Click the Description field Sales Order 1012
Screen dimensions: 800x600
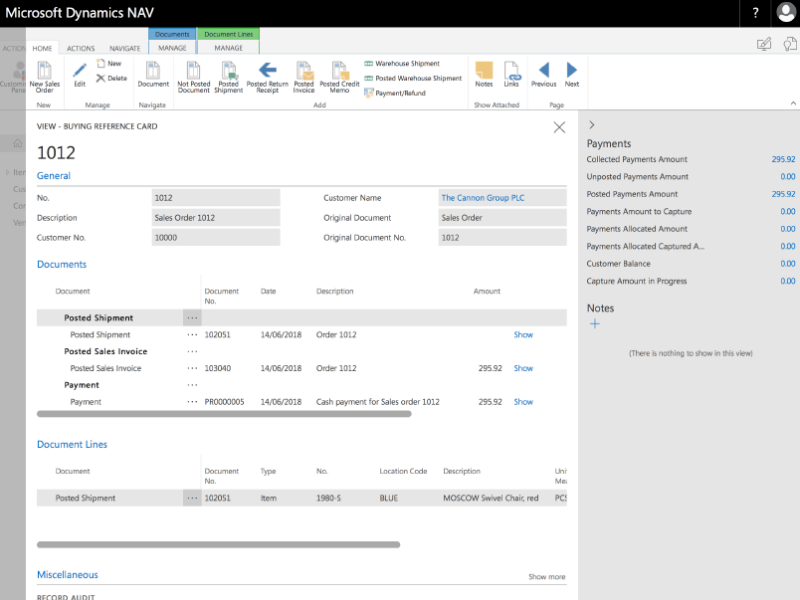point(216,218)
